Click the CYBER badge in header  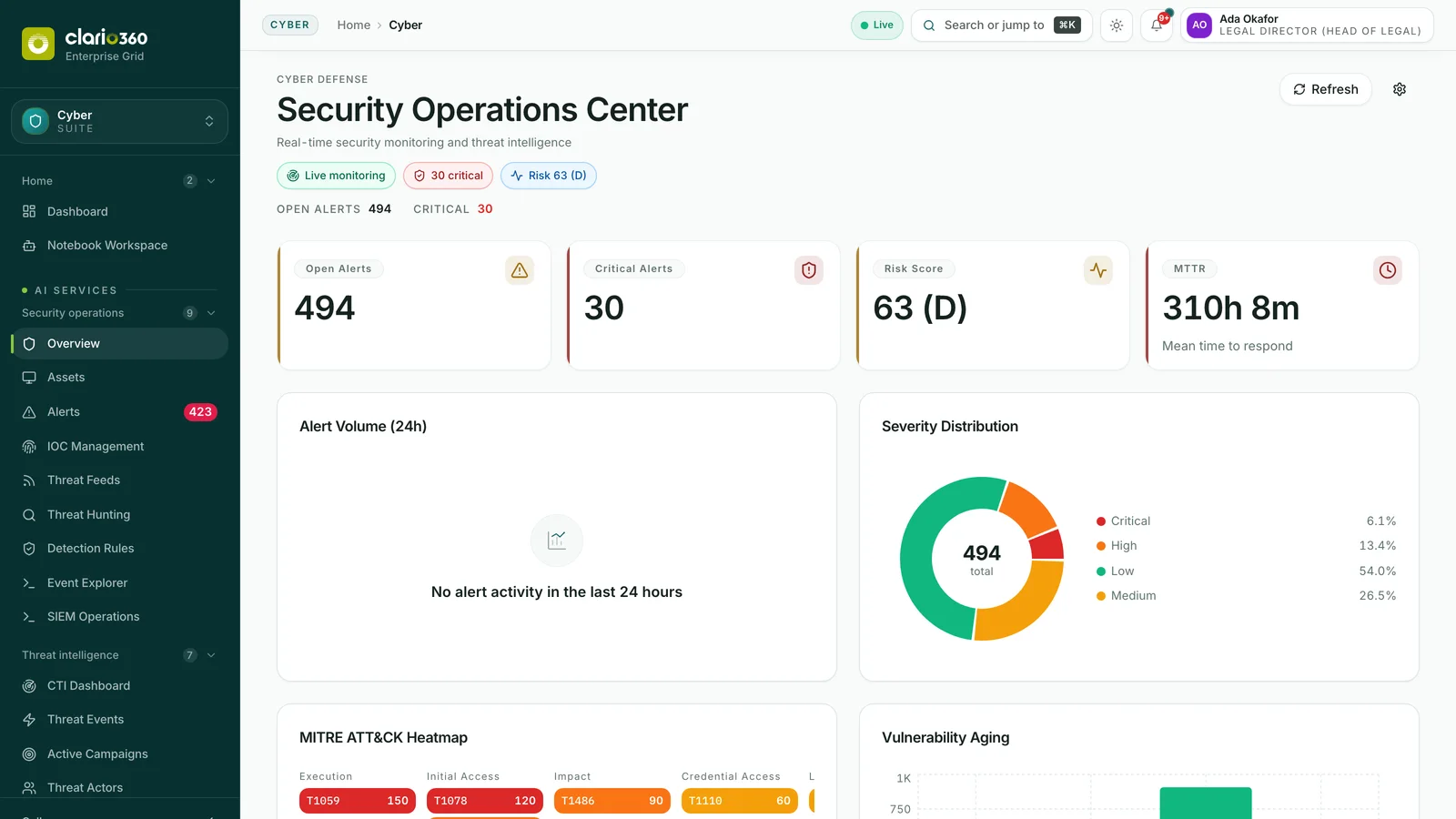290,25
